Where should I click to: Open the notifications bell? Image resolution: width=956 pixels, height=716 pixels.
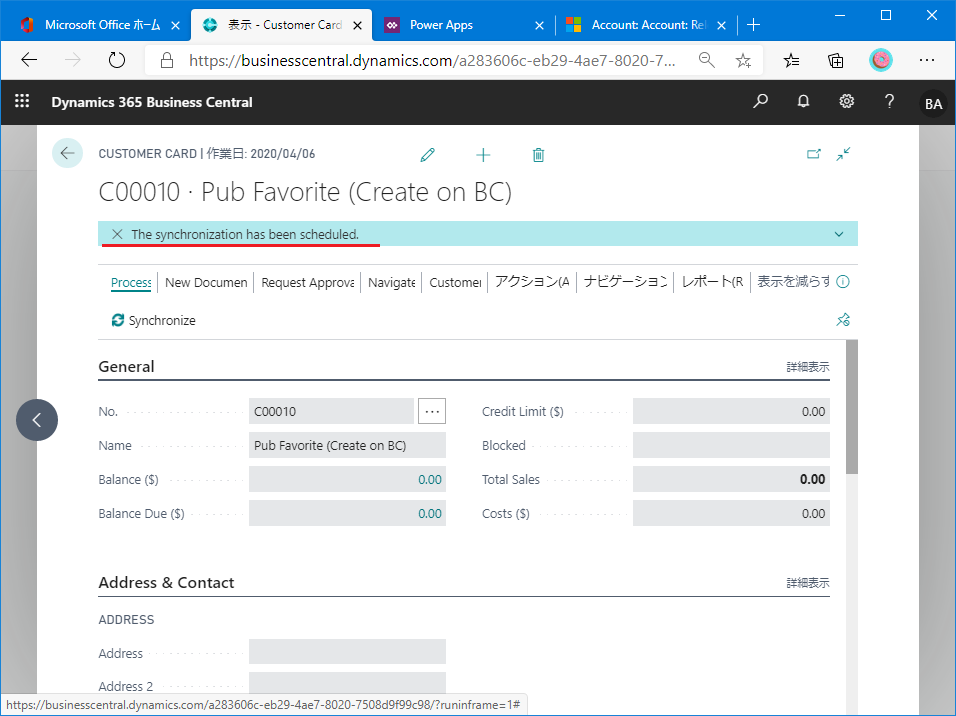pyautogui.click(x=804, y=101)
